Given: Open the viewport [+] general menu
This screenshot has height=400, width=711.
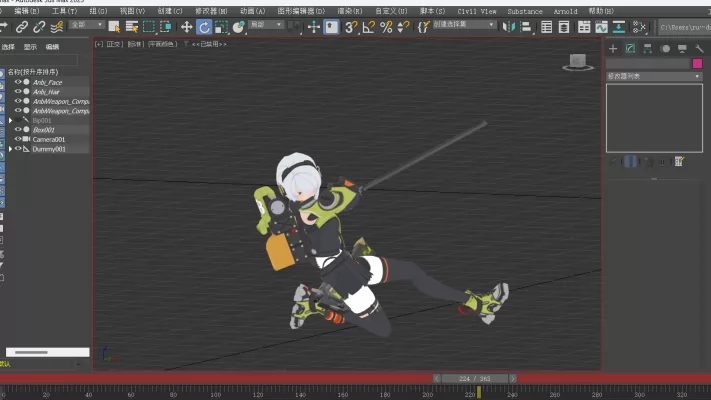Looking at the screenshot, I should [99, 44].
